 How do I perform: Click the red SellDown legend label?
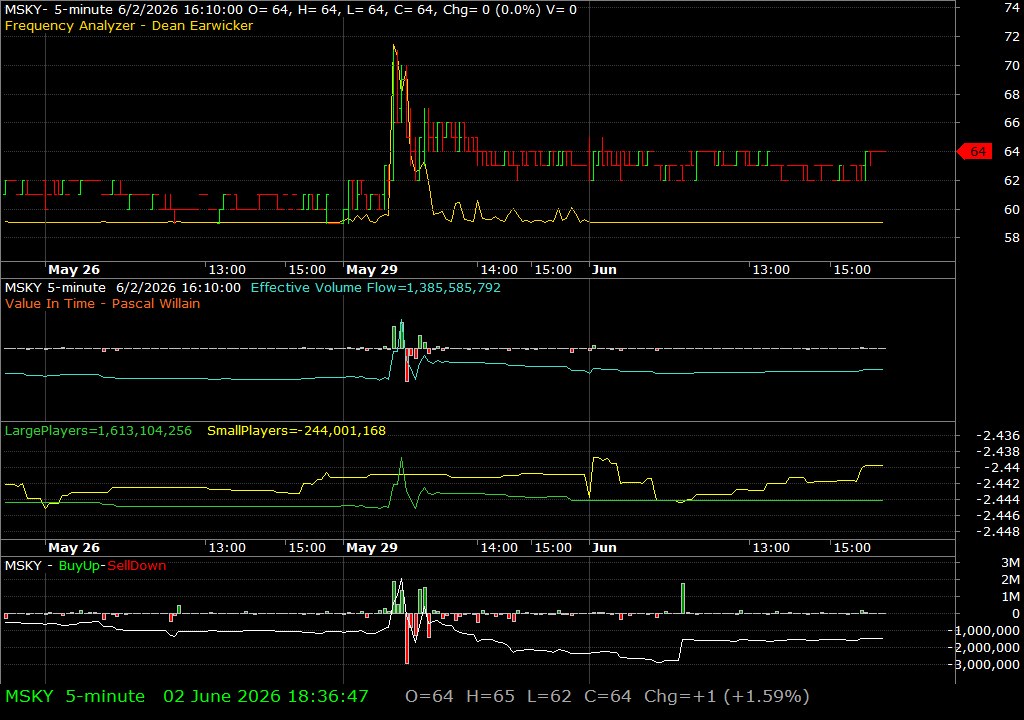[136, 566]
